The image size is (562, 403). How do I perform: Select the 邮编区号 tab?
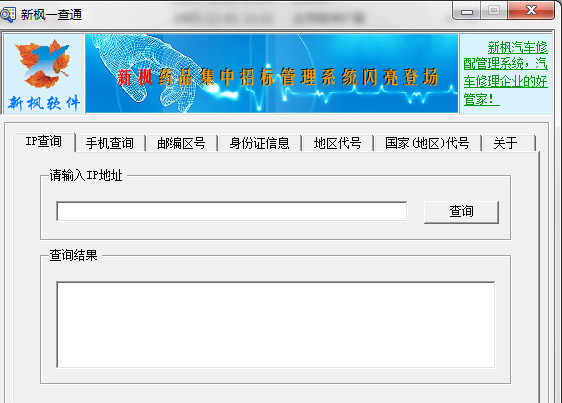[x=181, y=143]
